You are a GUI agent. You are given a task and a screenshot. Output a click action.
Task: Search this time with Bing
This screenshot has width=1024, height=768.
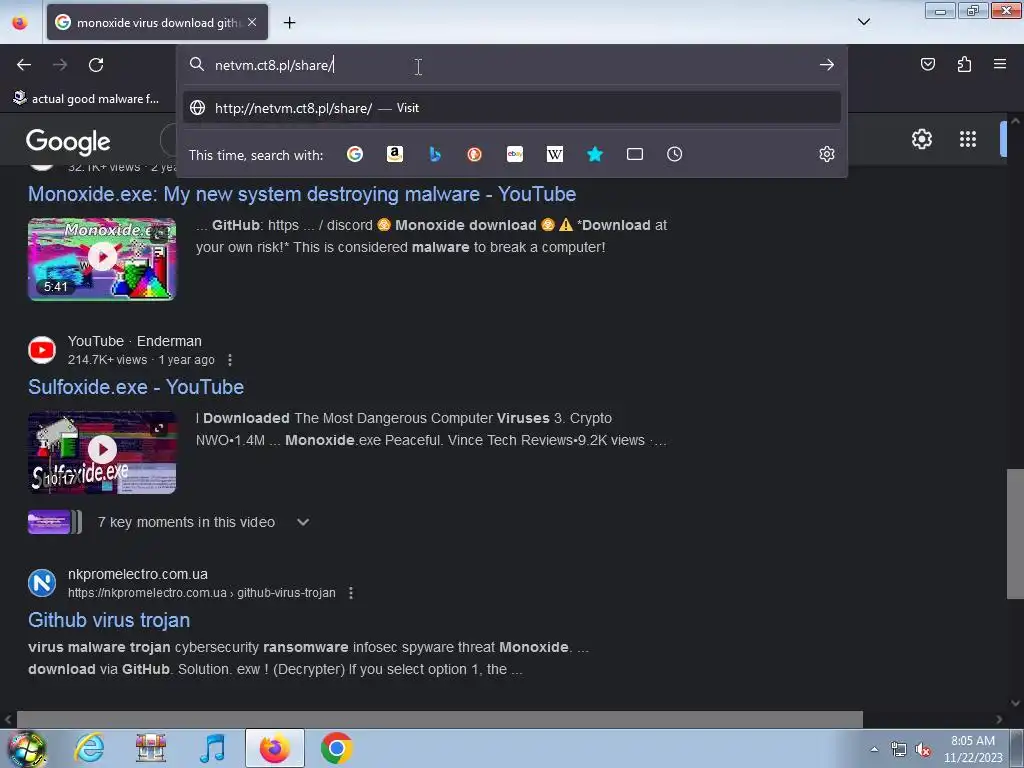point(435,154)
